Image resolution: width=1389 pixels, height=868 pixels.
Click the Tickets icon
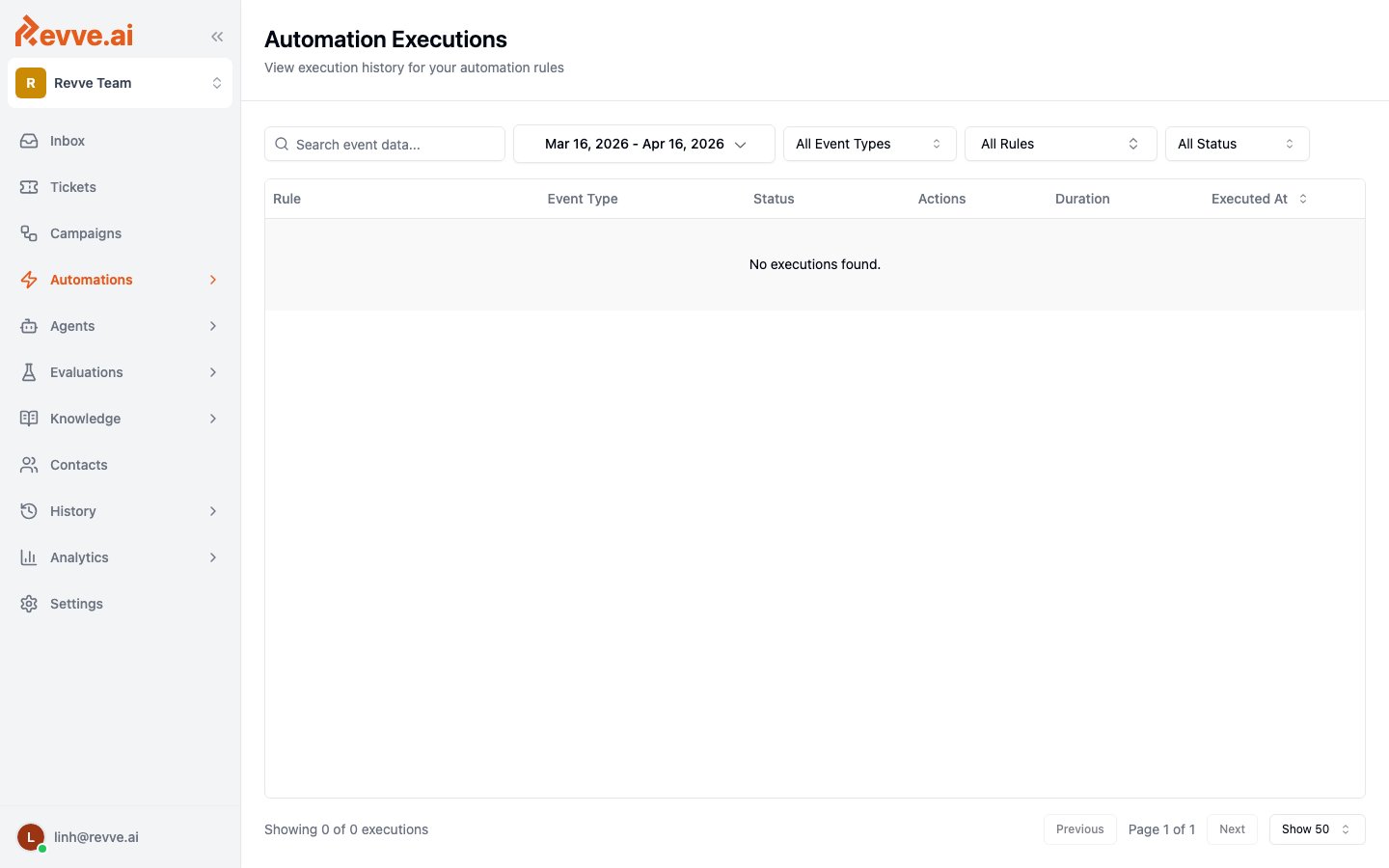coord(29,187)
